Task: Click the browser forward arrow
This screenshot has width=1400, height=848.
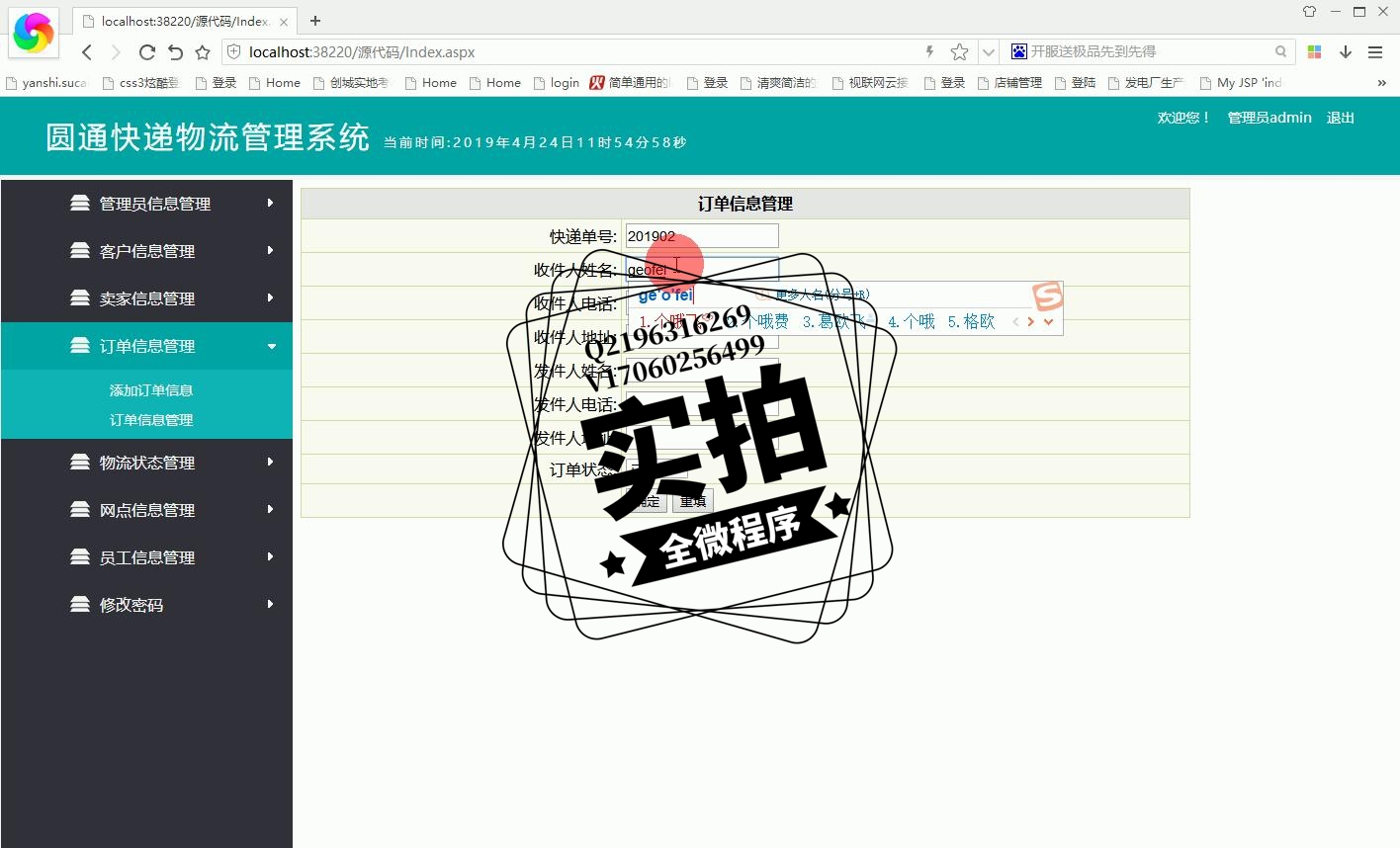Action: [116, 52]
